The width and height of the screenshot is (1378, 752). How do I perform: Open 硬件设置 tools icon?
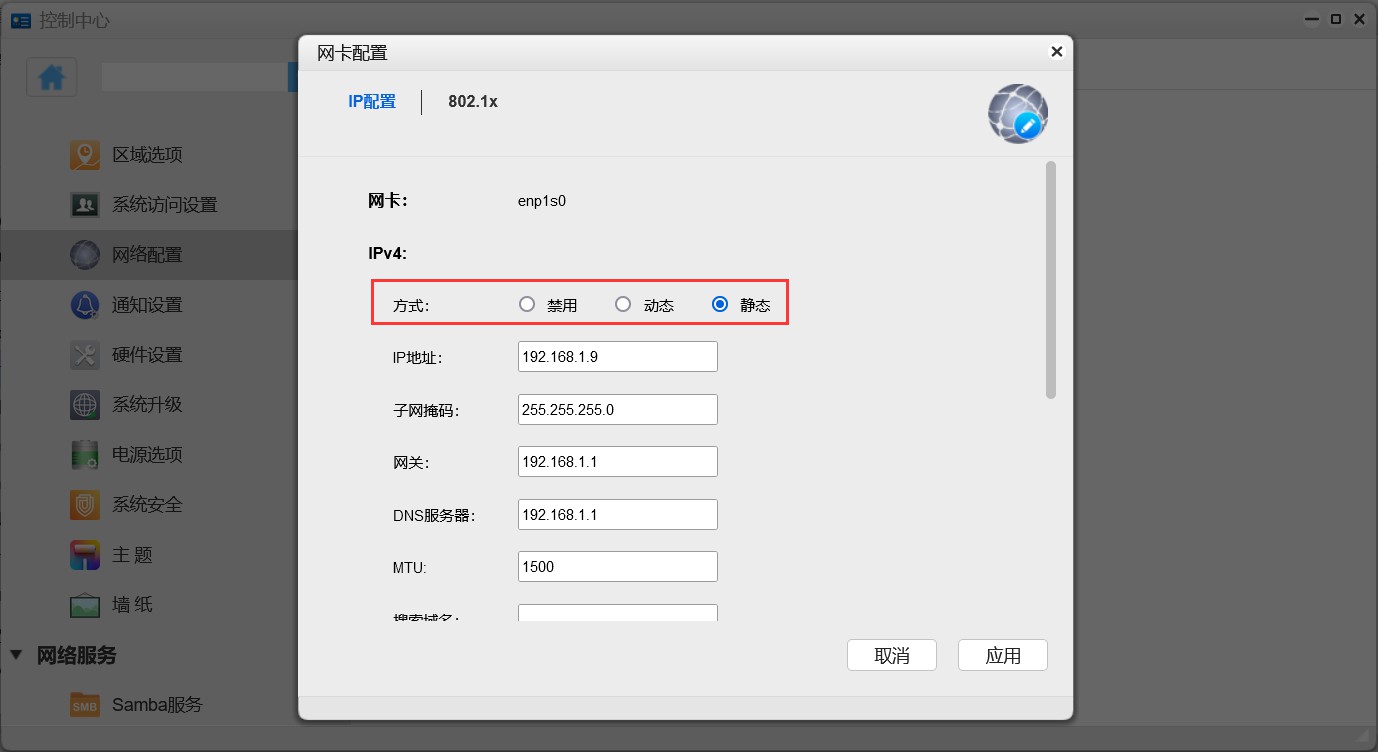click(85, 355)
